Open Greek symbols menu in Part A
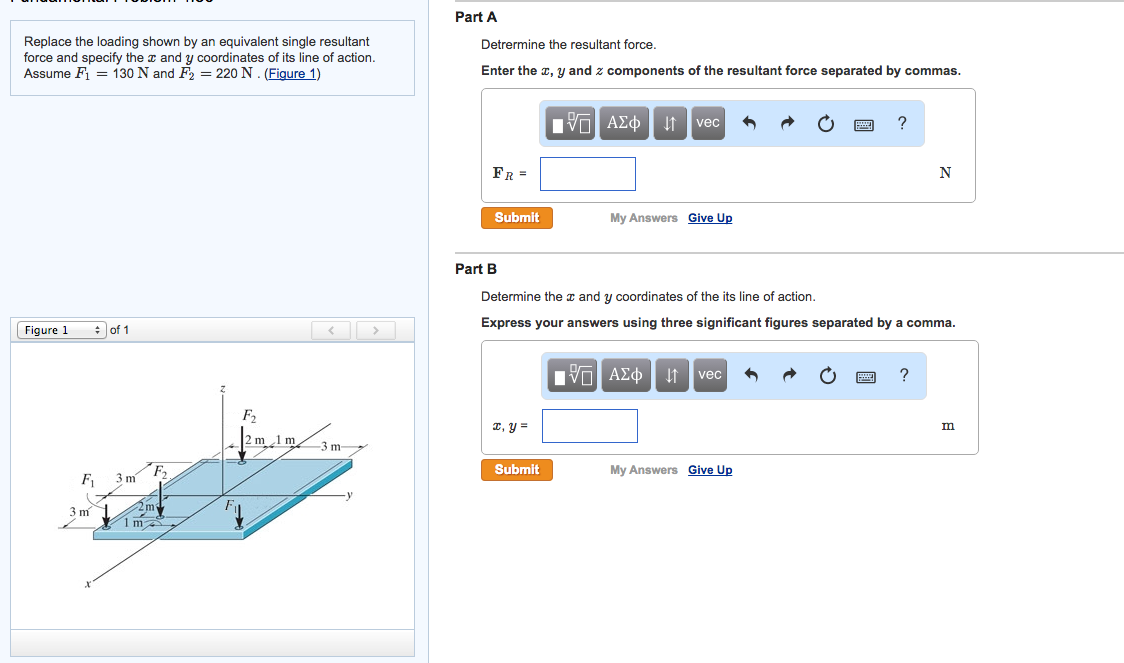Screen dimensions: 1124x663 624,123
